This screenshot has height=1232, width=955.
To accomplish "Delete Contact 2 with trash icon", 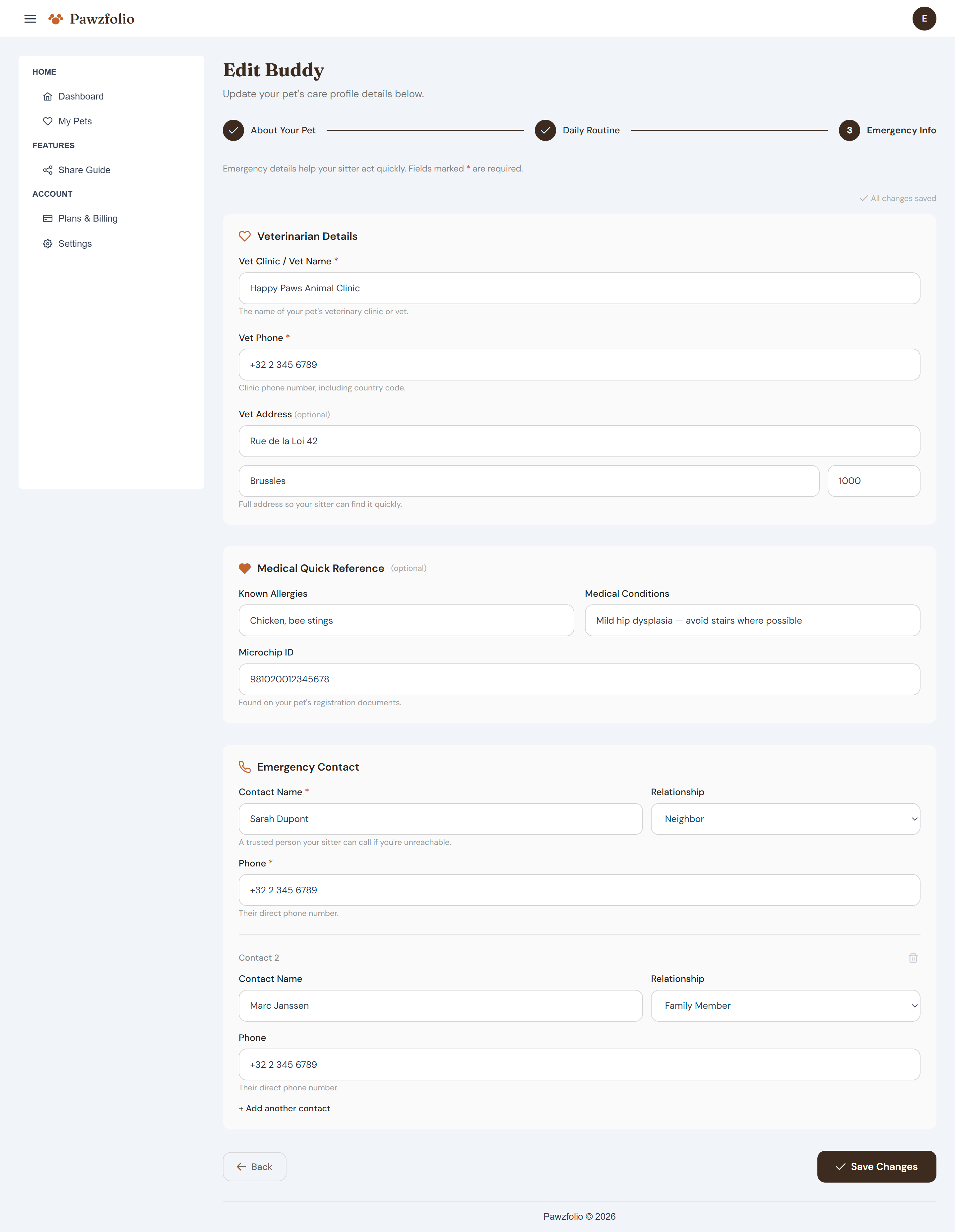I will point(913,958).
